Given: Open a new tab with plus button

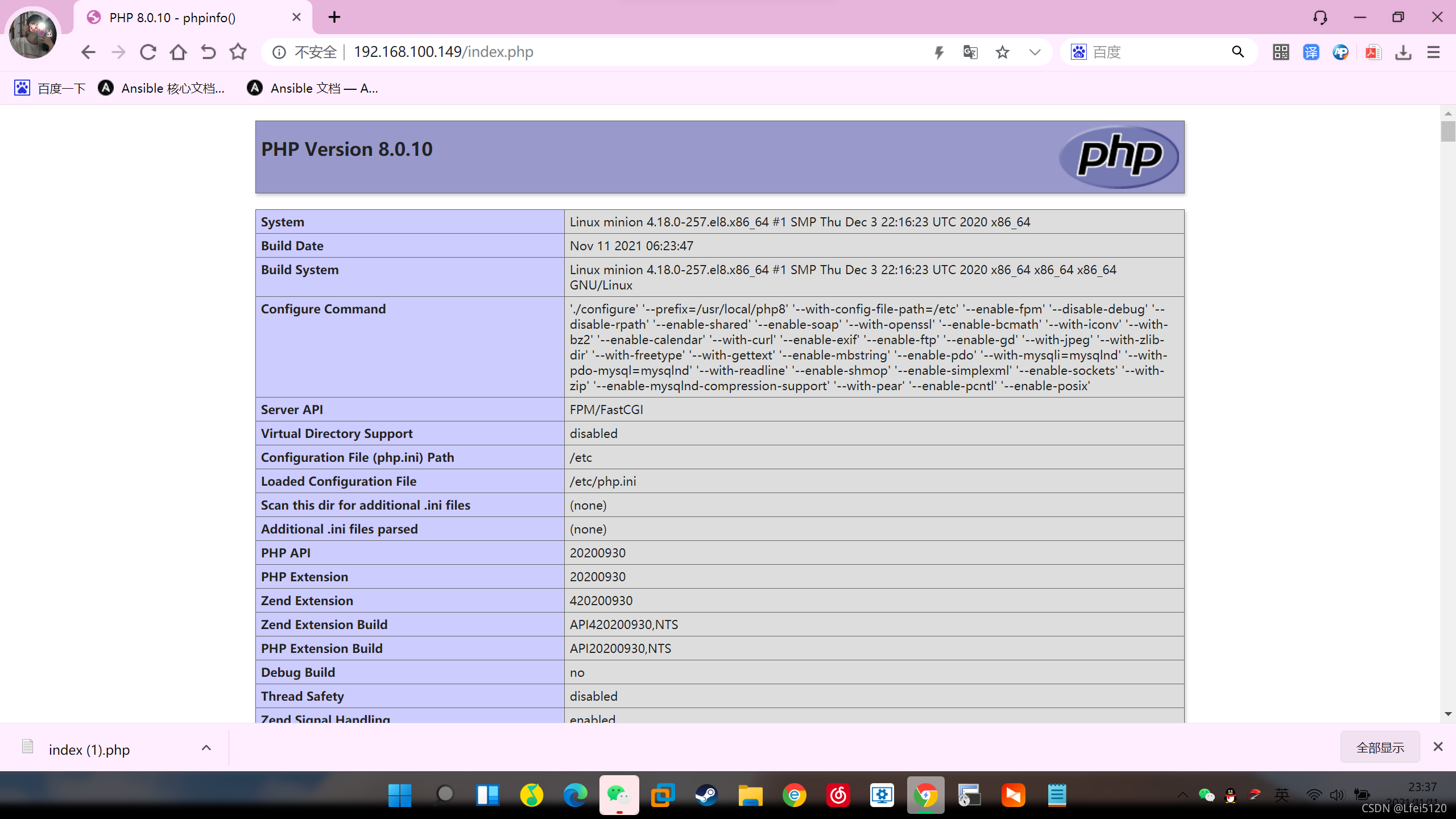Looking at the screenshot, I should pyautogui.click(x=334, y=18).
